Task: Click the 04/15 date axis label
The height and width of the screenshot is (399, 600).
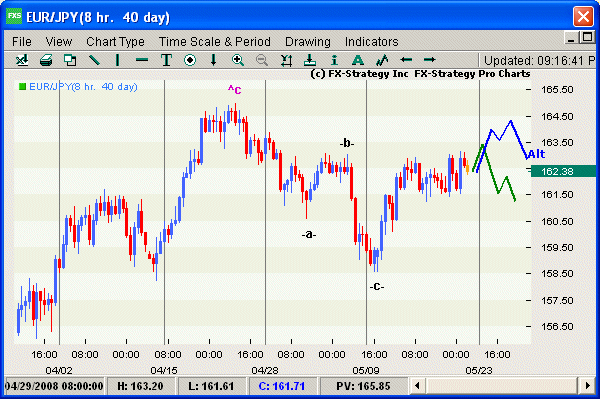Action: (164, 370)
